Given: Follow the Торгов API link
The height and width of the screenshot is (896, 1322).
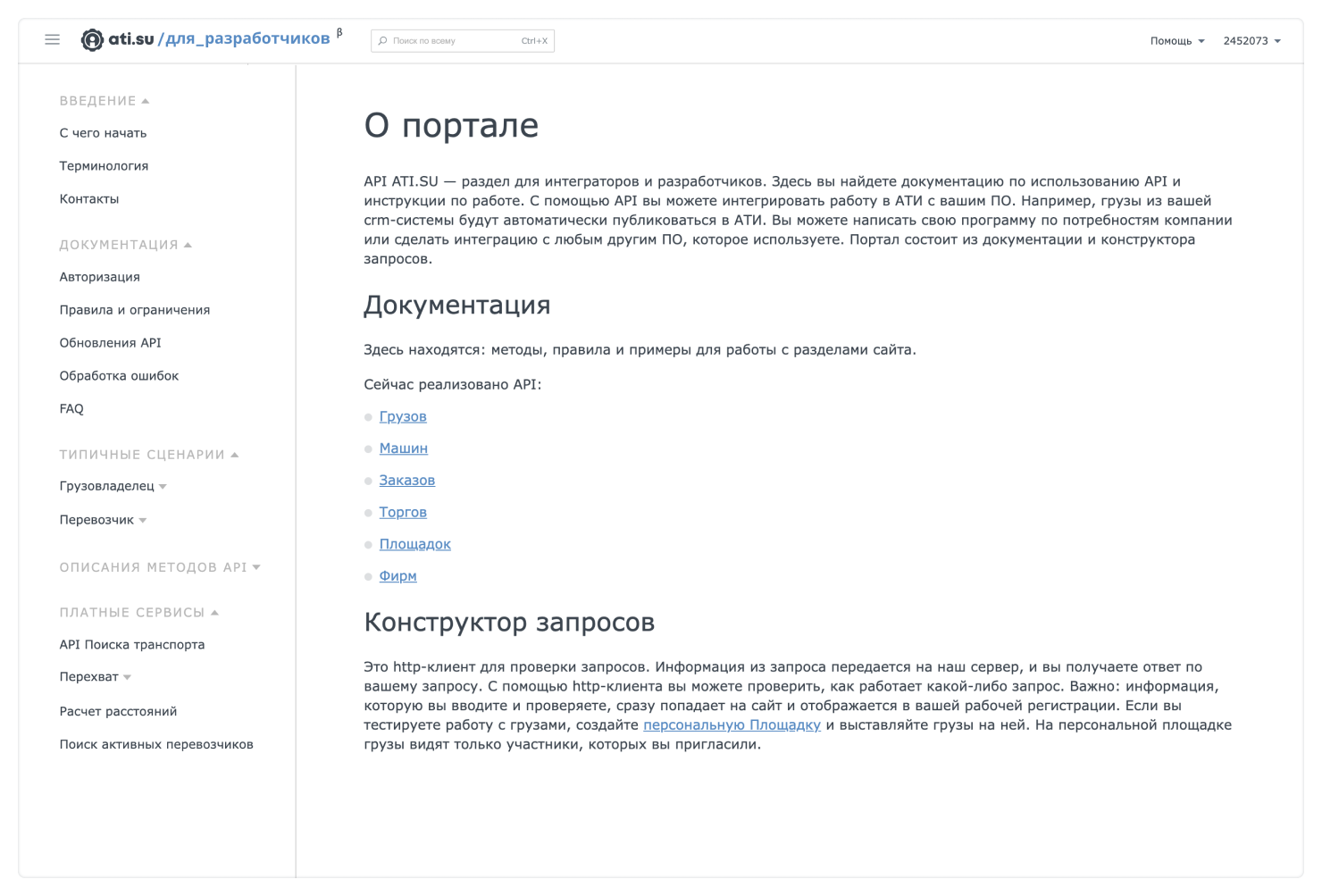Looking at the screenshot, I should coord(403,513).
